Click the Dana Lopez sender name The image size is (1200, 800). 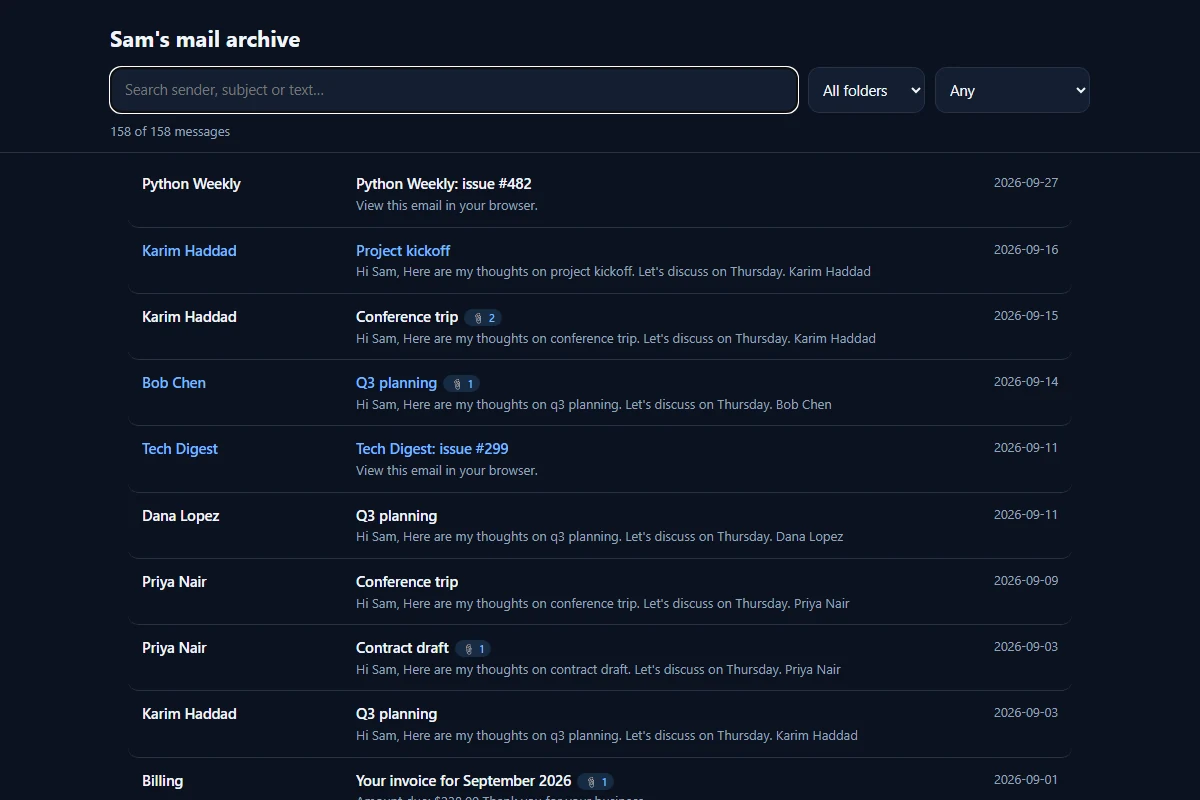coord(181,516)
